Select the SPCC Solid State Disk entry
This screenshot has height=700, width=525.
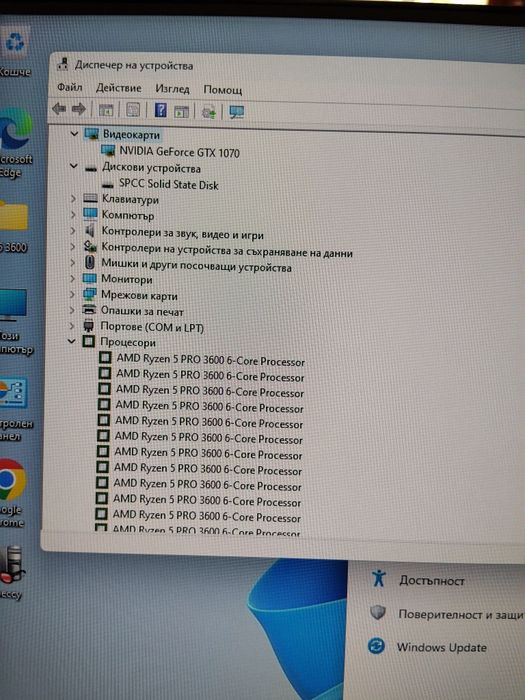click(169, 184)
